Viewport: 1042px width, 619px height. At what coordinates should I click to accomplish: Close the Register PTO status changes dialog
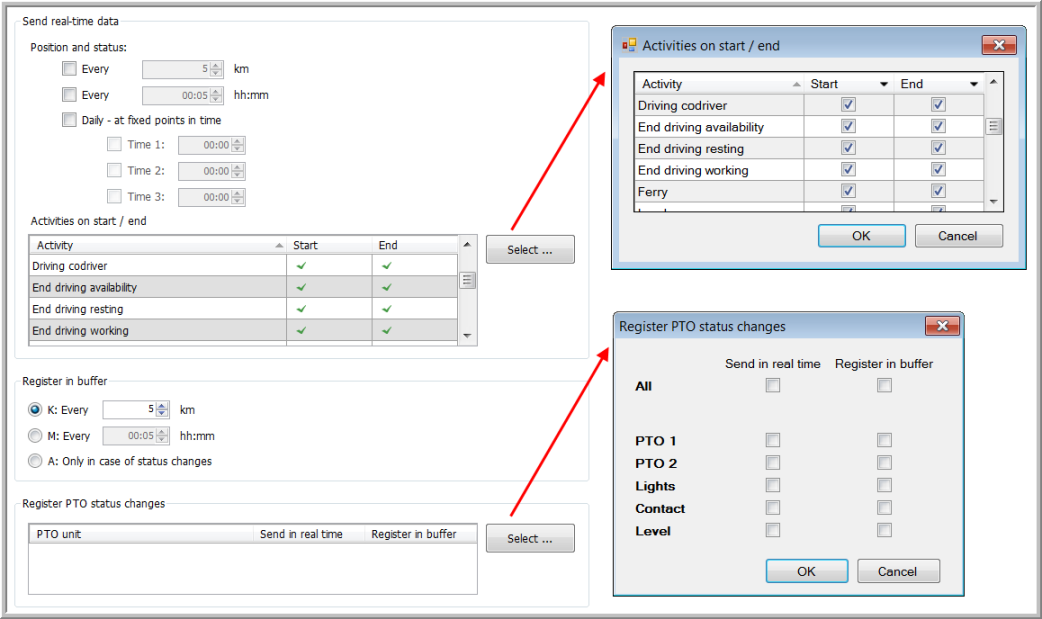941,326
